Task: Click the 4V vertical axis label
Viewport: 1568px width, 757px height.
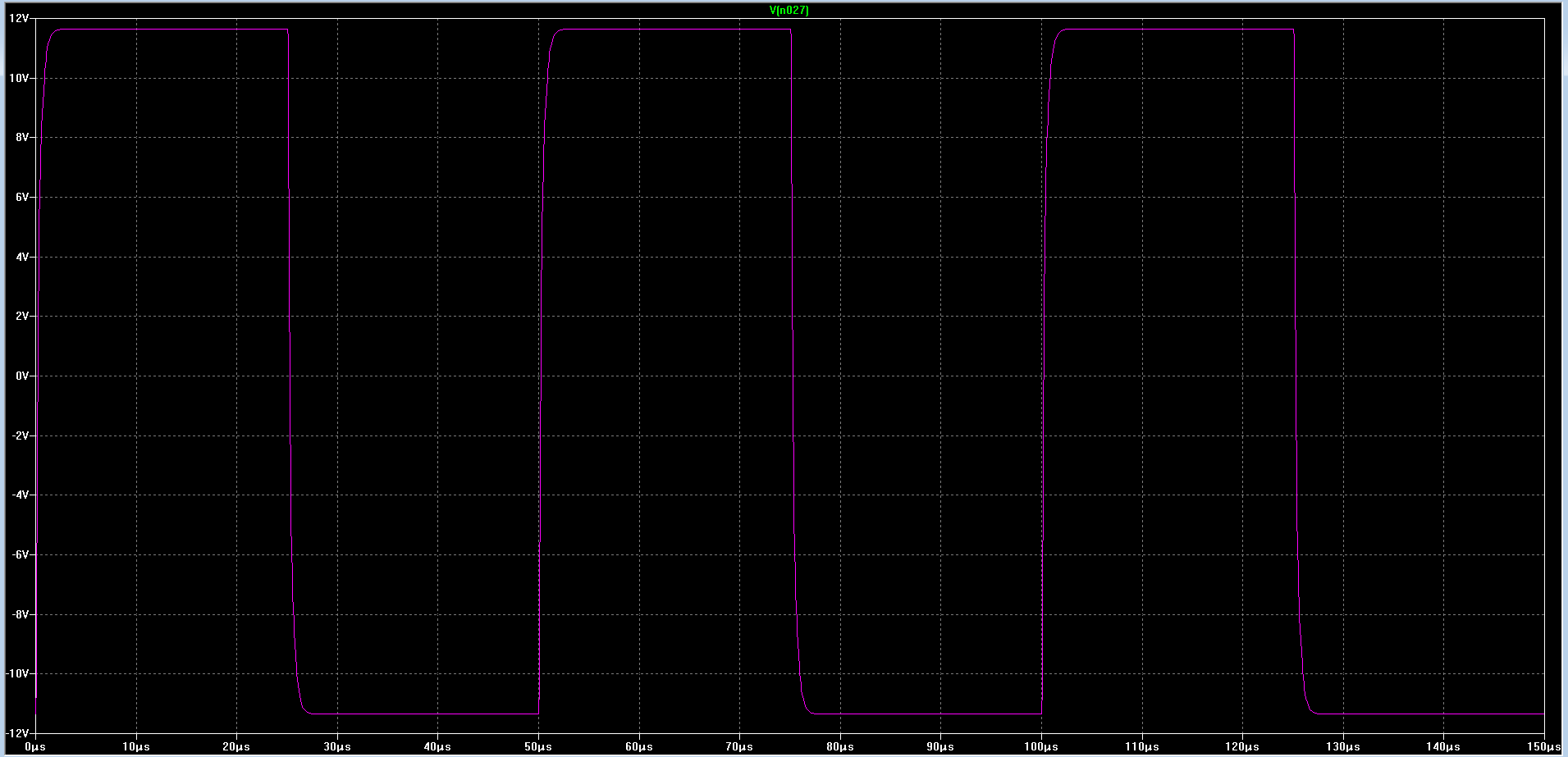Action: (22, 257)
